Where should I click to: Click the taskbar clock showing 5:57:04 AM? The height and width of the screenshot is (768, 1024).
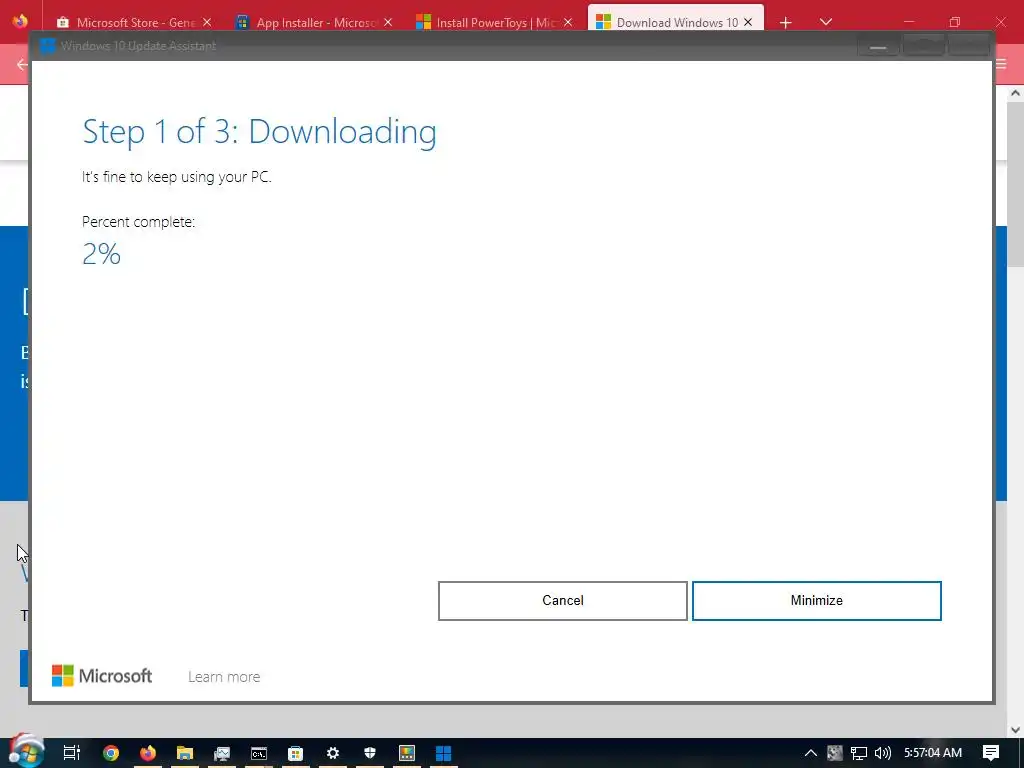click(x=933, y=753)
